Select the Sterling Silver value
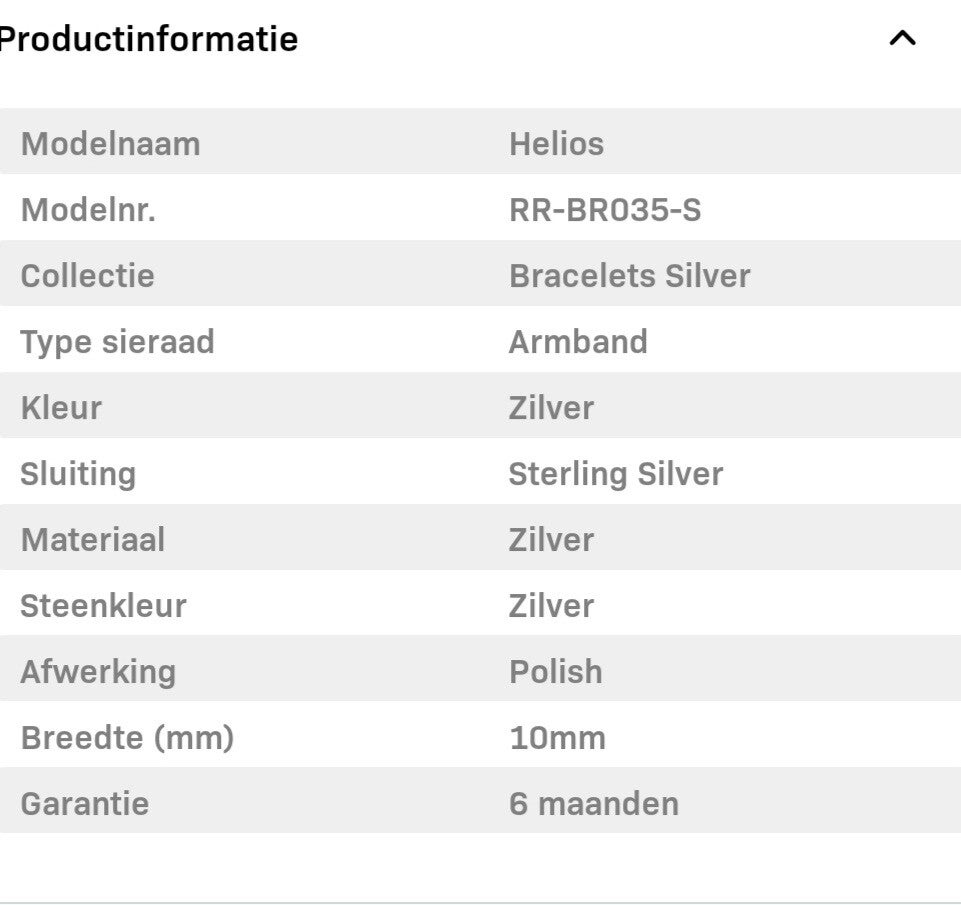961x905 pixels. pos(615,474)
